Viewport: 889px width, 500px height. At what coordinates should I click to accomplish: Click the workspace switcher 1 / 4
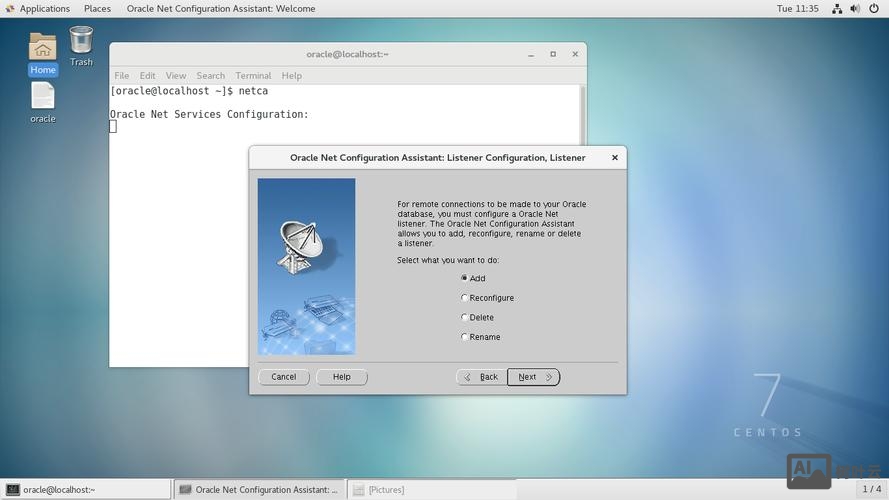click(871, 489)
